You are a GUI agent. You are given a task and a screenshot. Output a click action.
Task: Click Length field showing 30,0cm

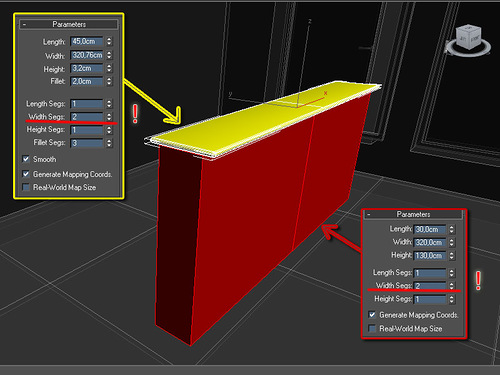click(430, 229)
